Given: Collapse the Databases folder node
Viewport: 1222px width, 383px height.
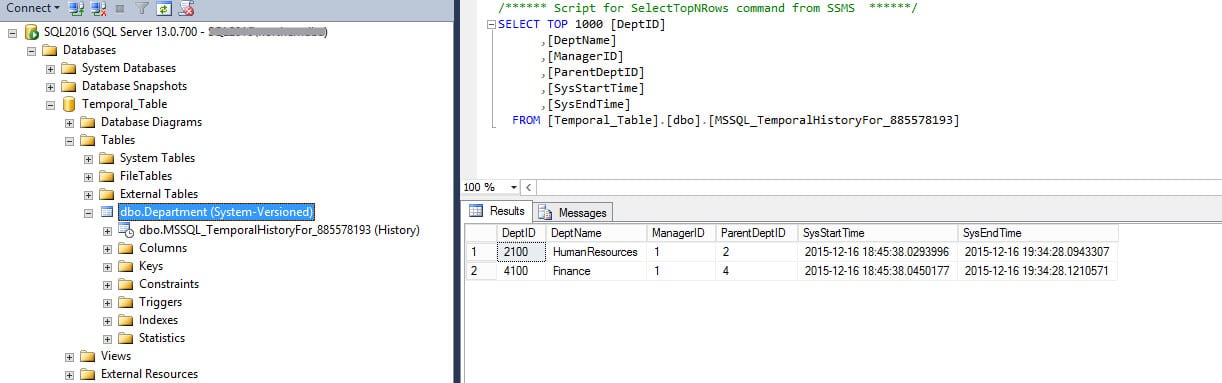Looking at the screenshot, I should point(32,50).
